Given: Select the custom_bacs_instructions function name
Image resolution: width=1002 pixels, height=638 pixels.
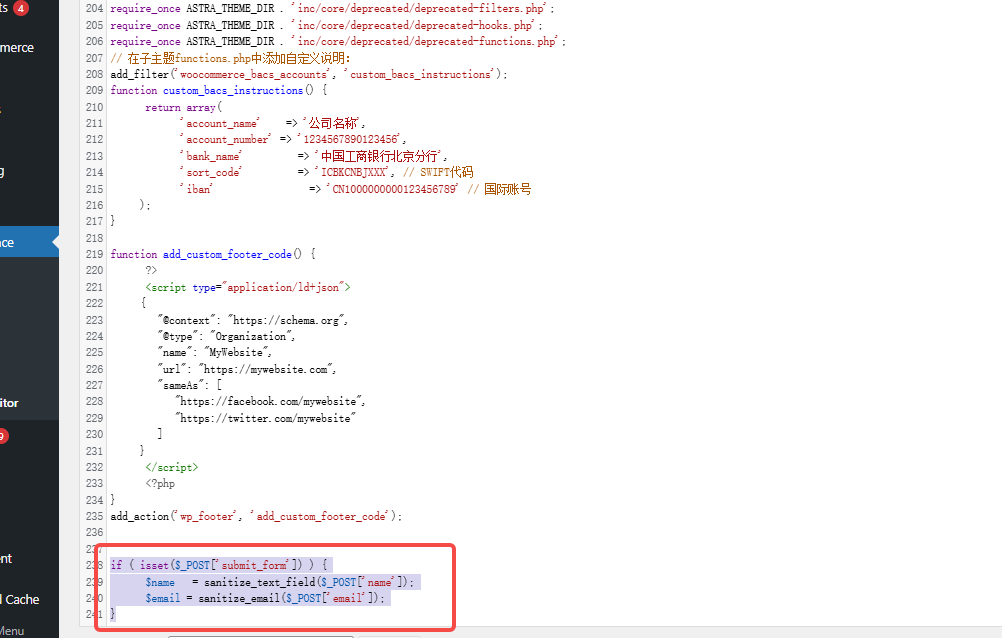Looking at the screenshot, I should click(232, 90).
